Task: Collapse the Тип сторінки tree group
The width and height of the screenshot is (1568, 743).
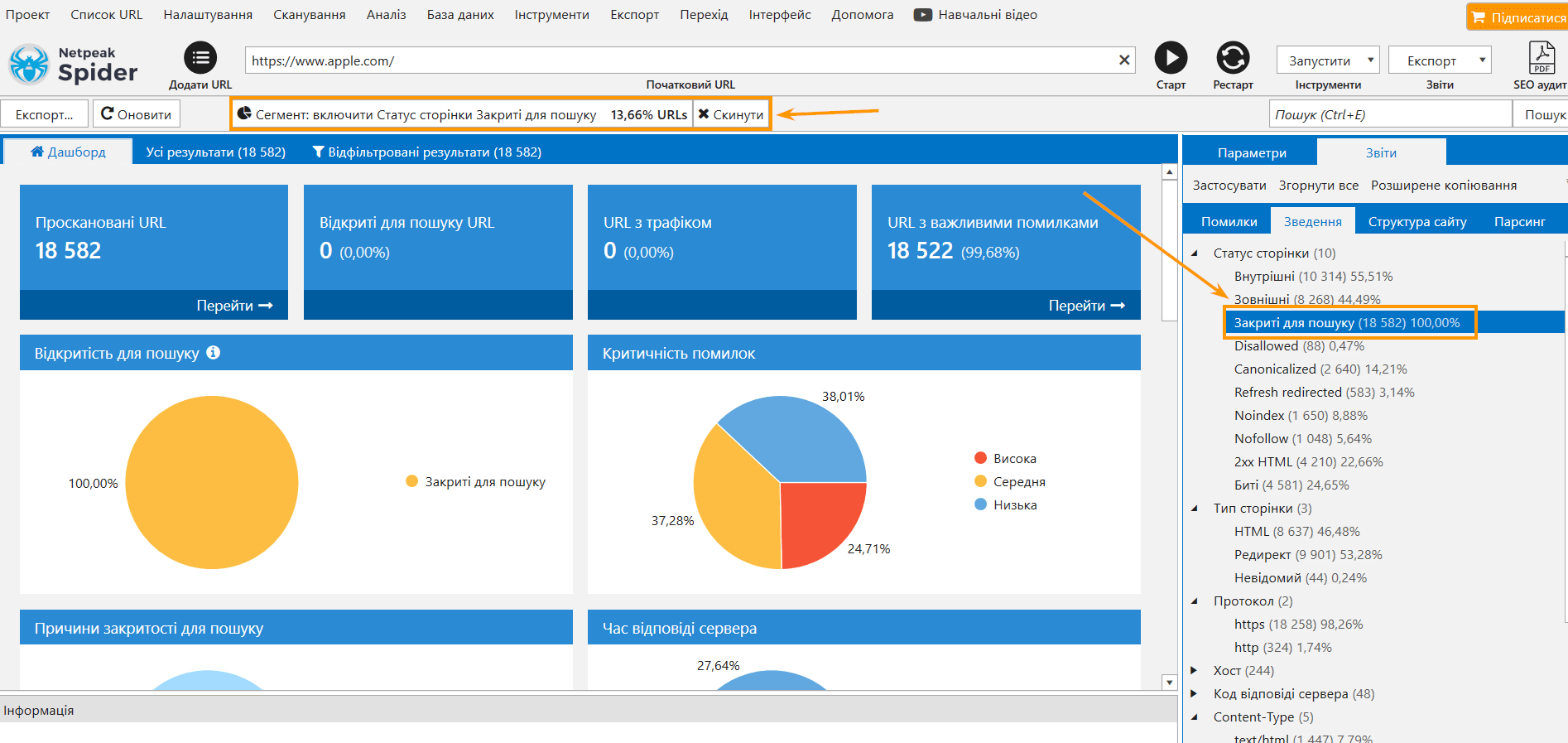Action: (x=1195, y=509)
